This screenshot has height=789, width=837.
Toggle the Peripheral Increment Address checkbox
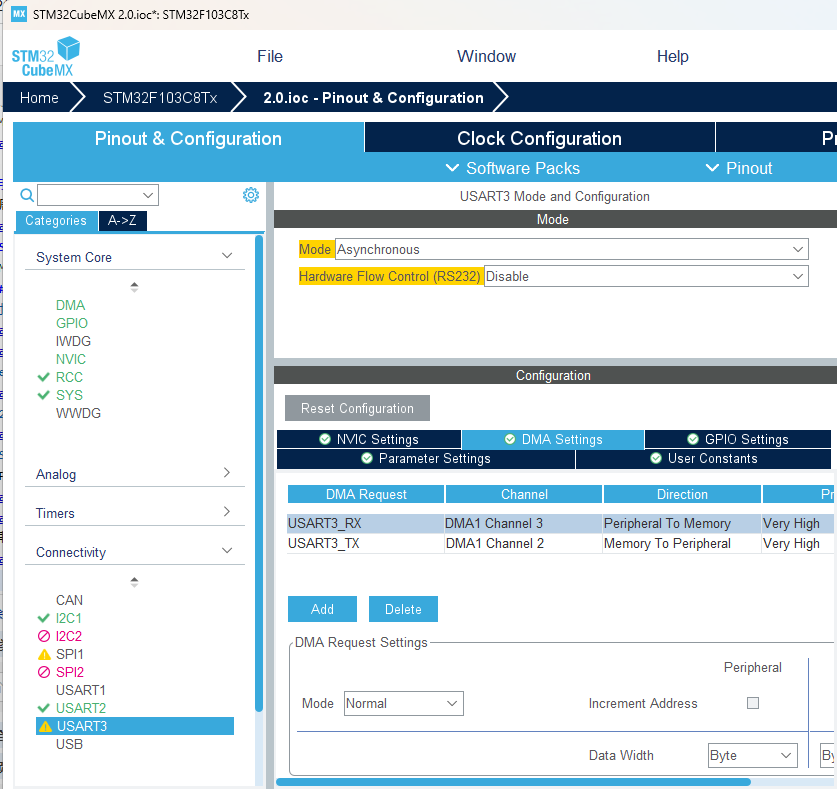tap(753, 703)
